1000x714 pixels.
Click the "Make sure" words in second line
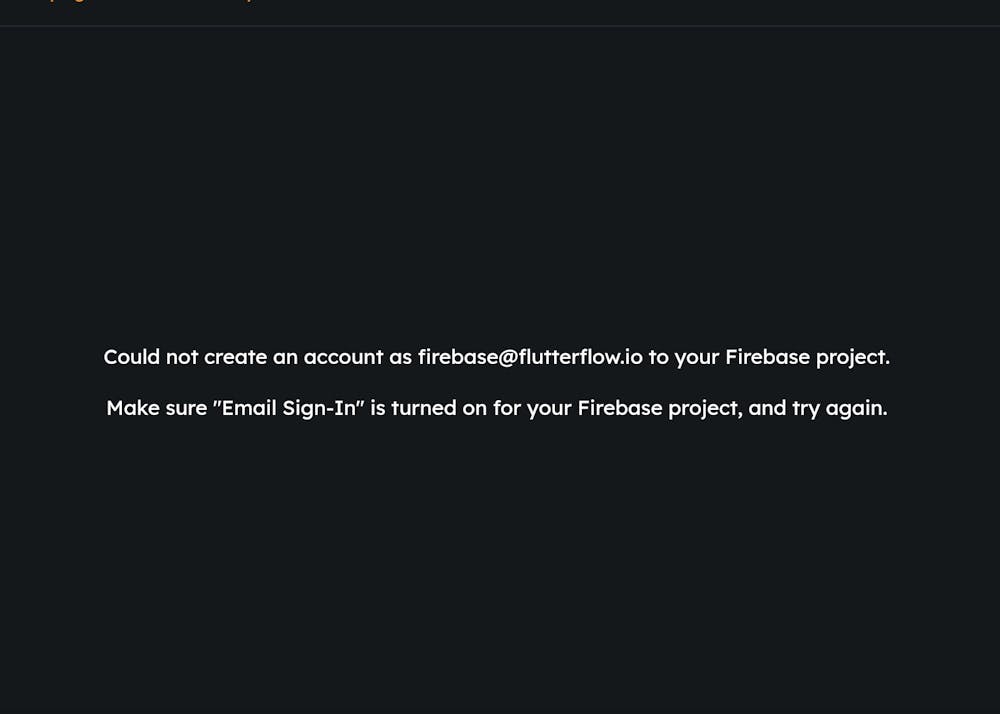157,408
